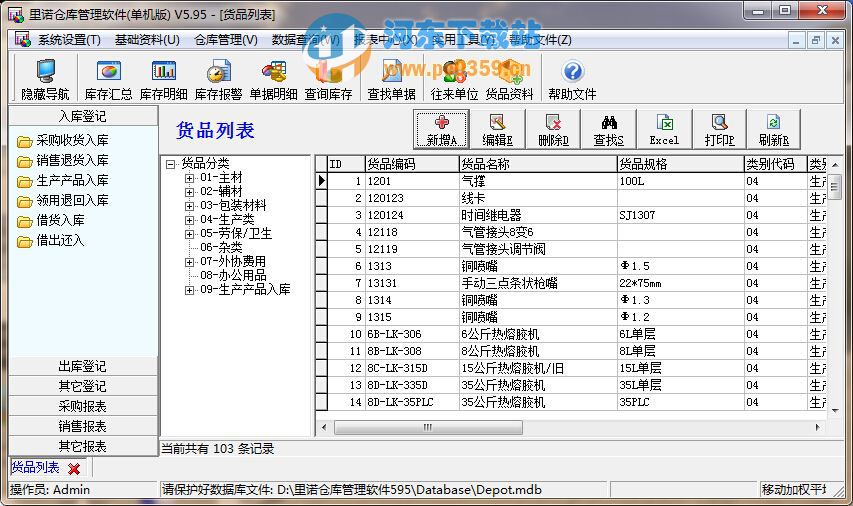Switch to the 货品列表 bottom tab
853x506 pixels.
[35, 467]
